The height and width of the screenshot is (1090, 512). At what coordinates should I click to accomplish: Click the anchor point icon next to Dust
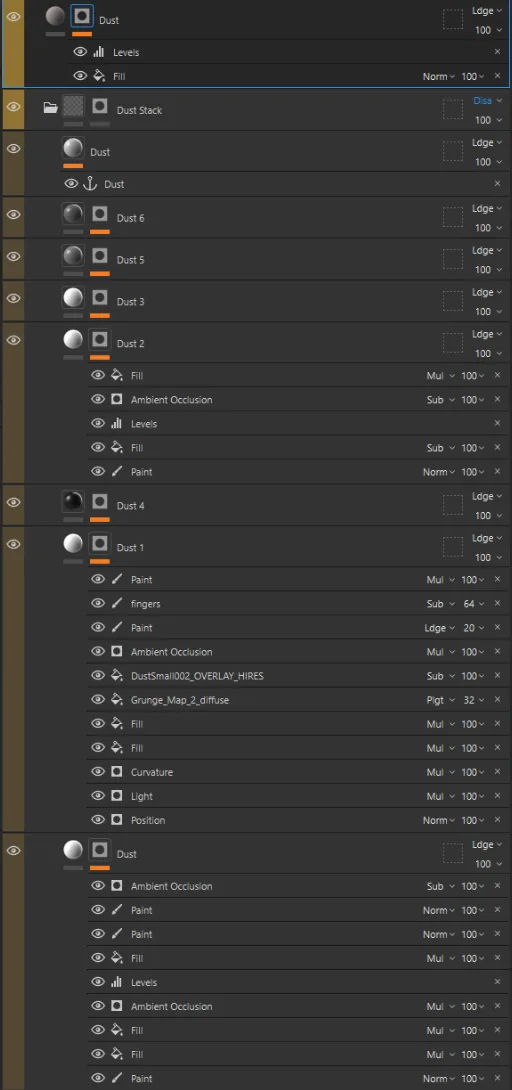(x=90, y=184)
